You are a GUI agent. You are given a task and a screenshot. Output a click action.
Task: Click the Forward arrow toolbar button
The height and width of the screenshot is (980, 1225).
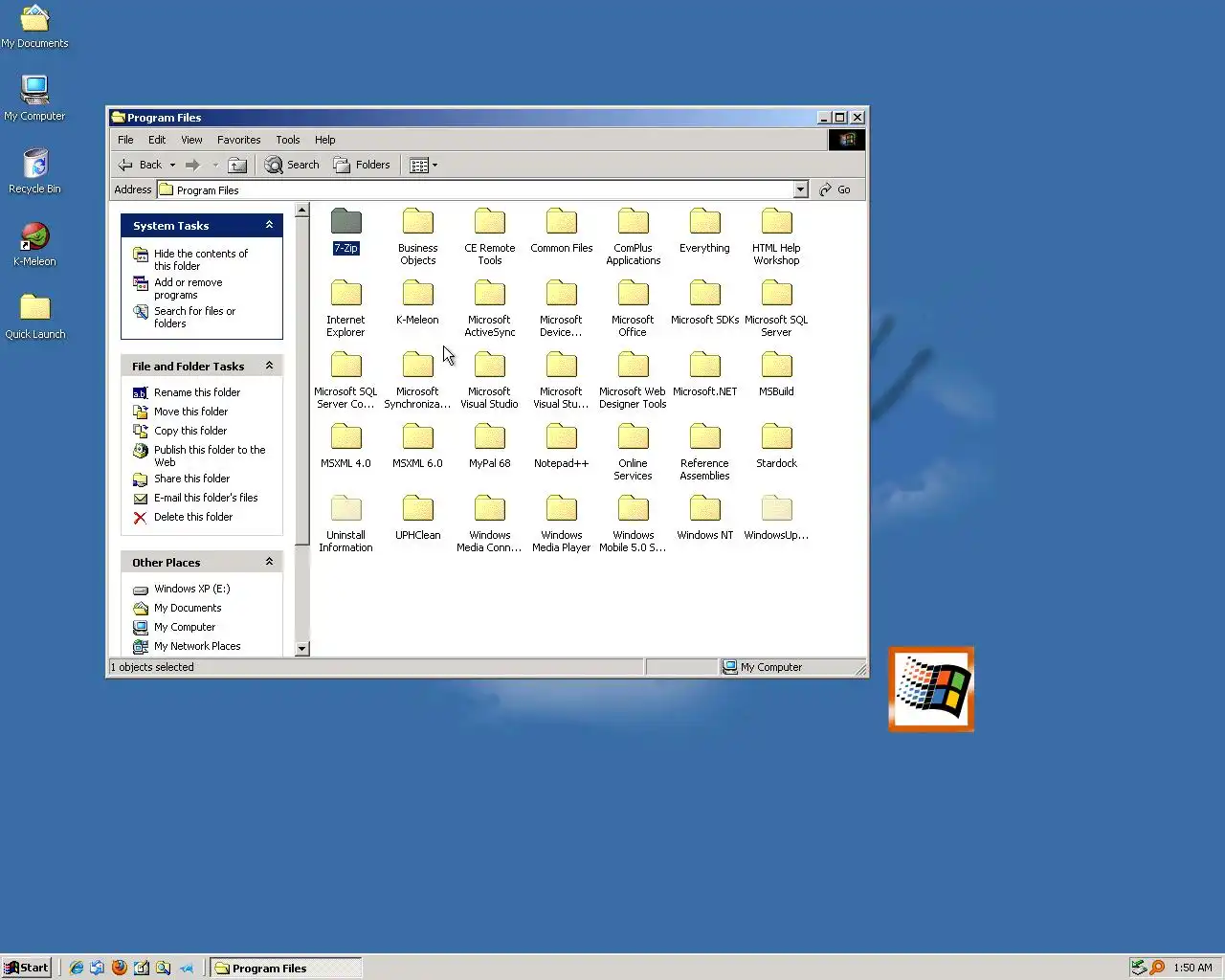pyautogui.click(x=192, y=165)
